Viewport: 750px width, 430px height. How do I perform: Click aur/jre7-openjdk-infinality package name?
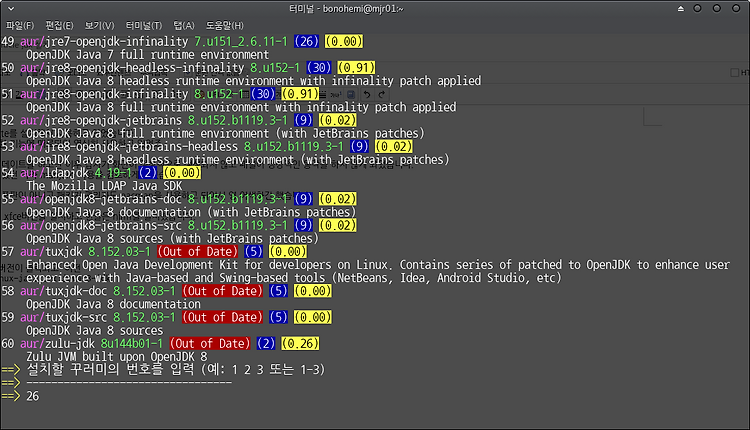point(104,42)
